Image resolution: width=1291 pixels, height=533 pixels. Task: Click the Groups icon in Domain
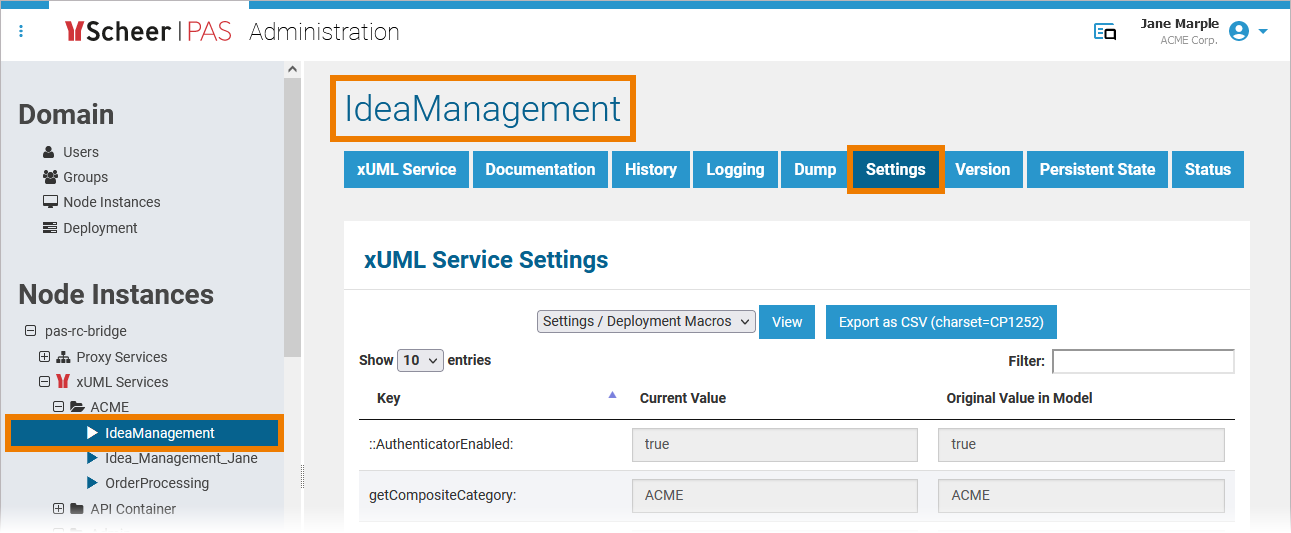tap(50, 177)
